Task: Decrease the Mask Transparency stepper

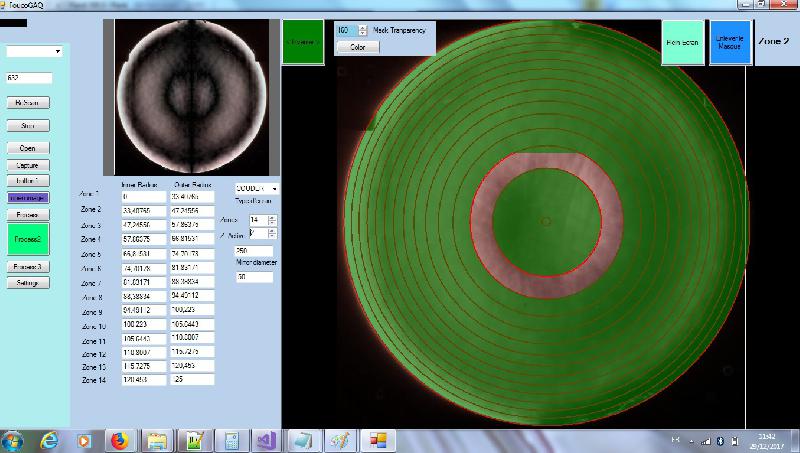Action: click(363, 33)
